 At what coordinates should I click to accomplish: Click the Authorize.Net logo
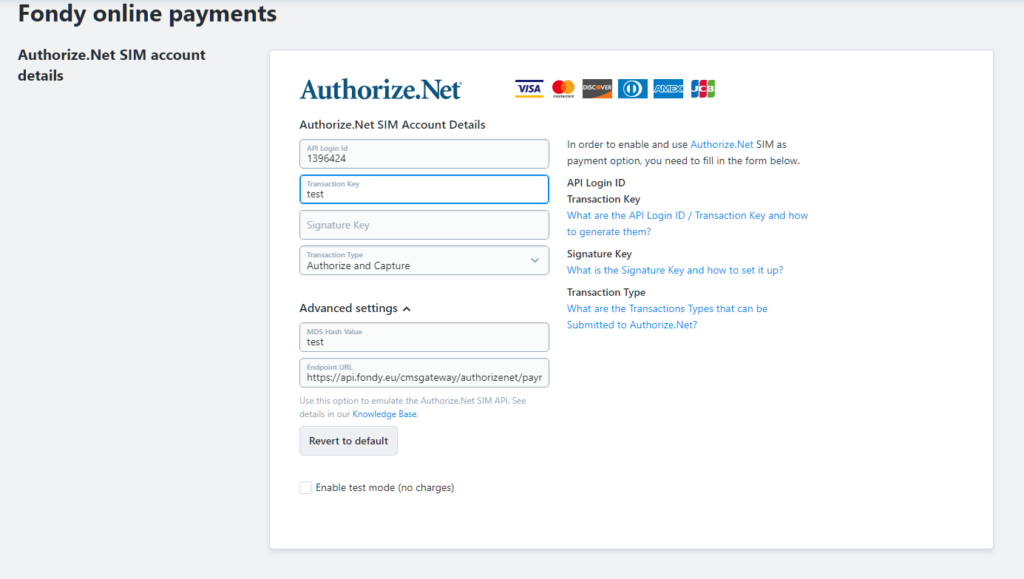(381, 89)
